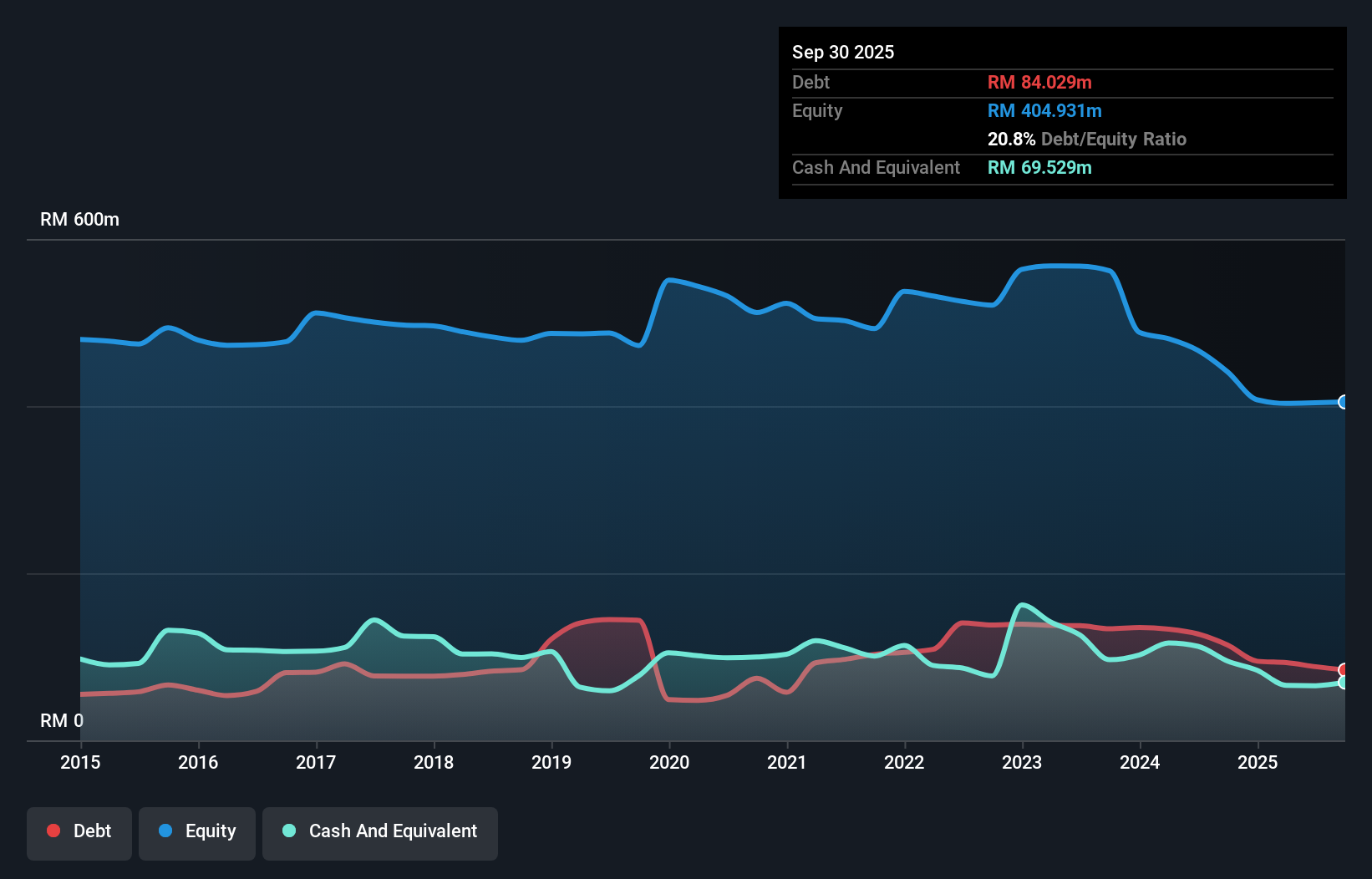The height and width of the screenshot is (879, 1372).
Task: Select the 2015 year label on axis
Action: pos(80,762)
